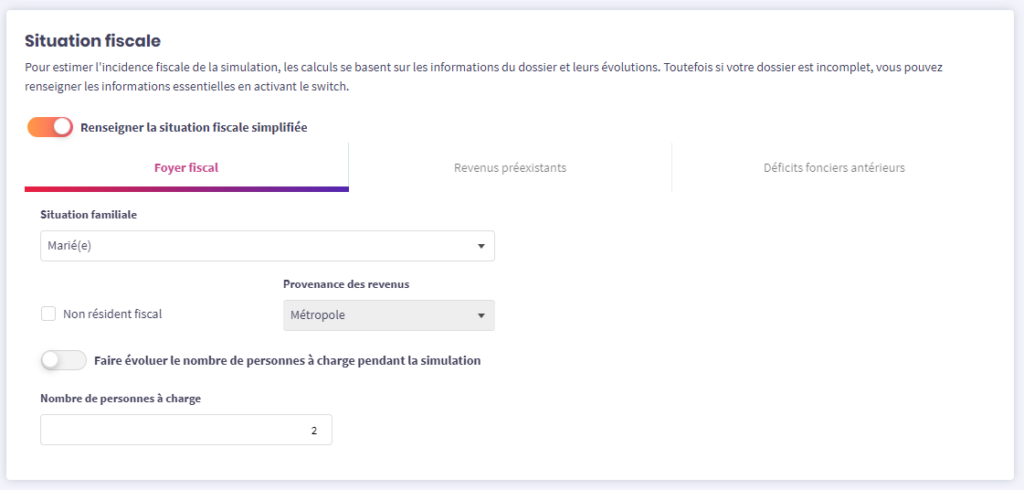Screen dimensions: 1024x490
Task: Enable the dependents evolution switch
Action: coord(62,360)
